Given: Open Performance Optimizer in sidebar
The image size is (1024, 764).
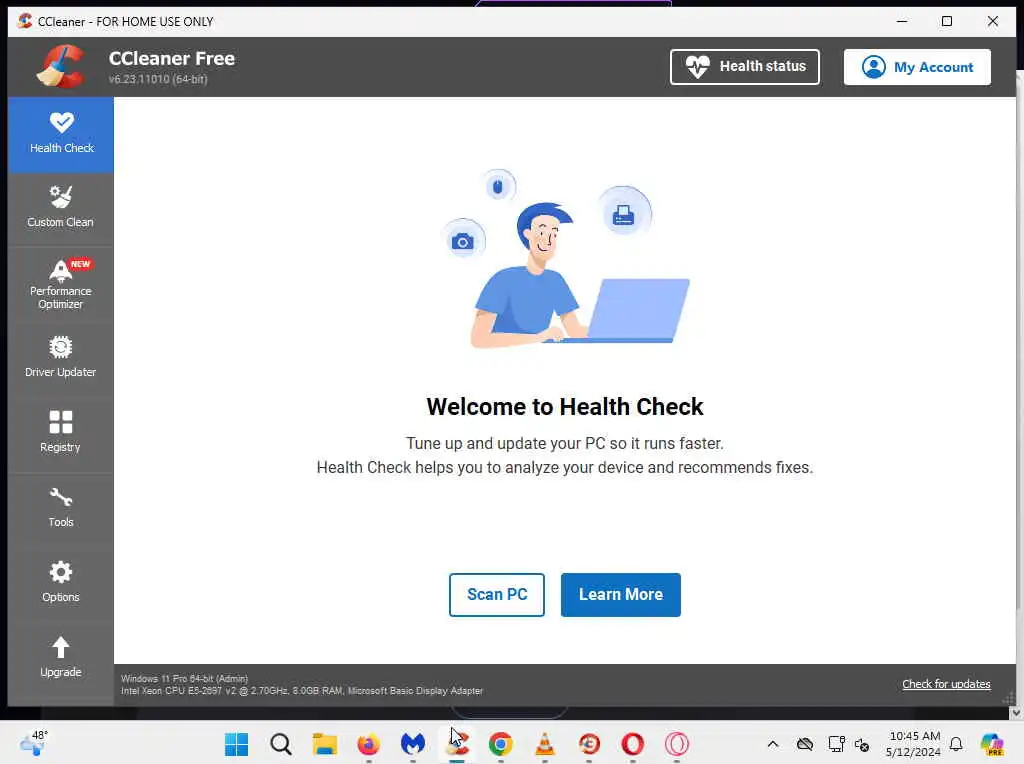Looking at the screenshot, I should [61, 285].
